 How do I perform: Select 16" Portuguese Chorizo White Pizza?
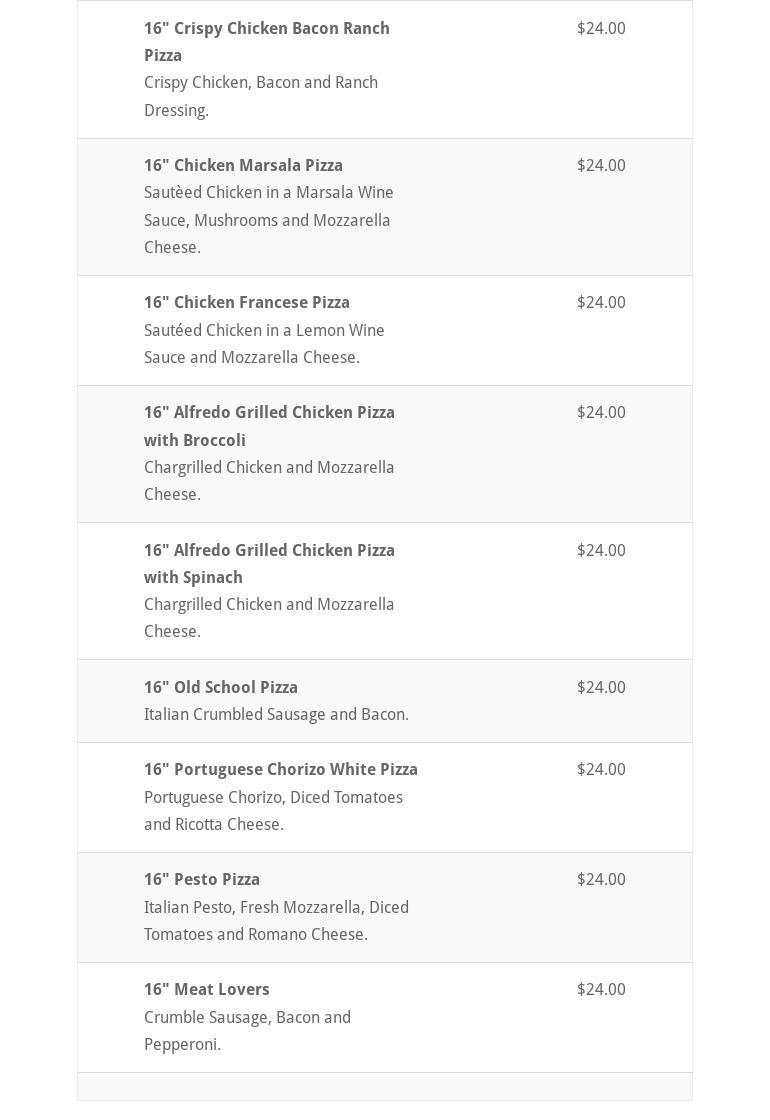tap(281, 769)
